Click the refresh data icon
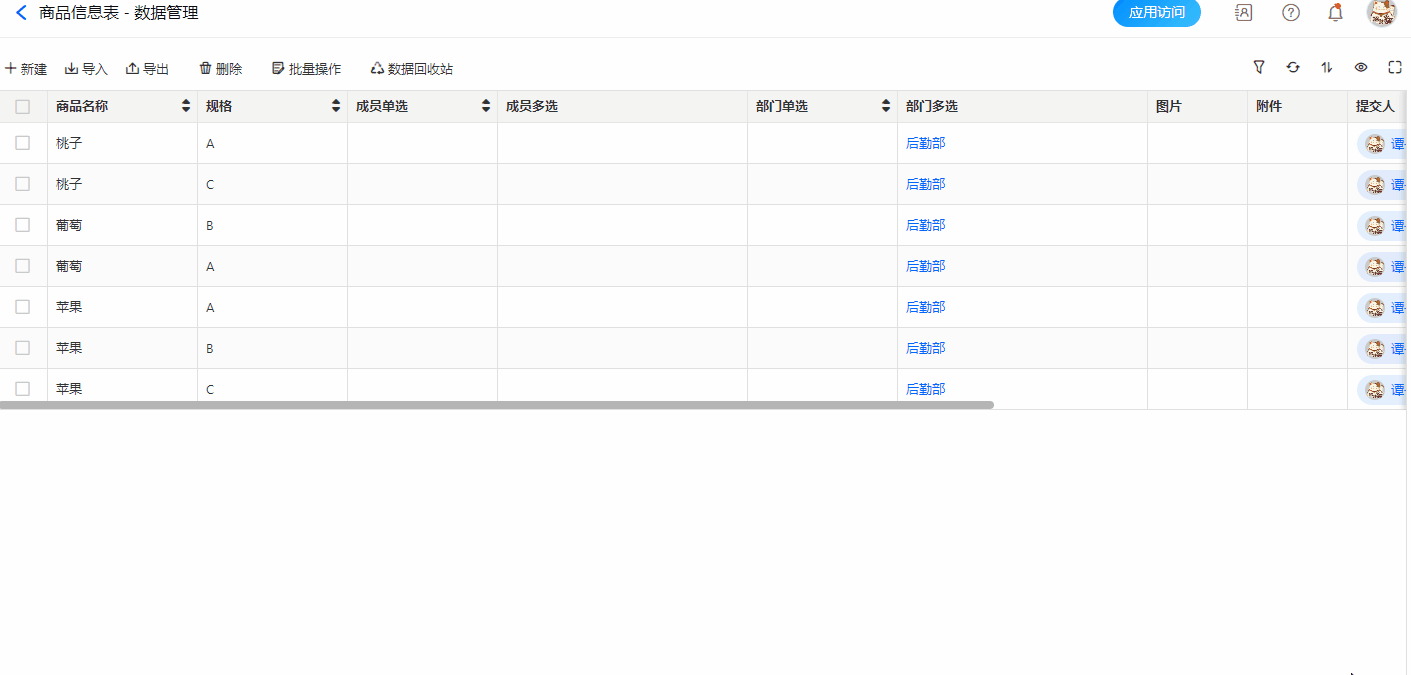Image resolution: width=1411 pixels, height=675 pixels. (x=1293, y=67)
